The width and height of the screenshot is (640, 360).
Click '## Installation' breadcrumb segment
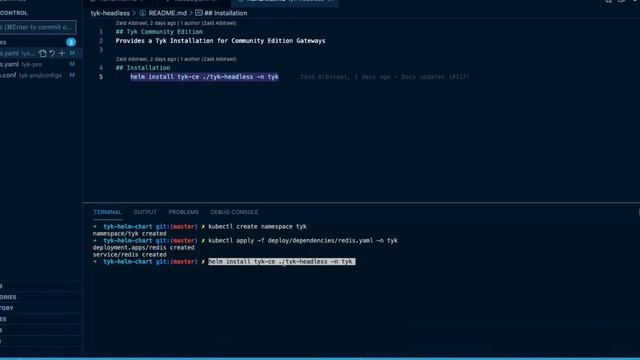pyautogui.click(x=226, y=13)
